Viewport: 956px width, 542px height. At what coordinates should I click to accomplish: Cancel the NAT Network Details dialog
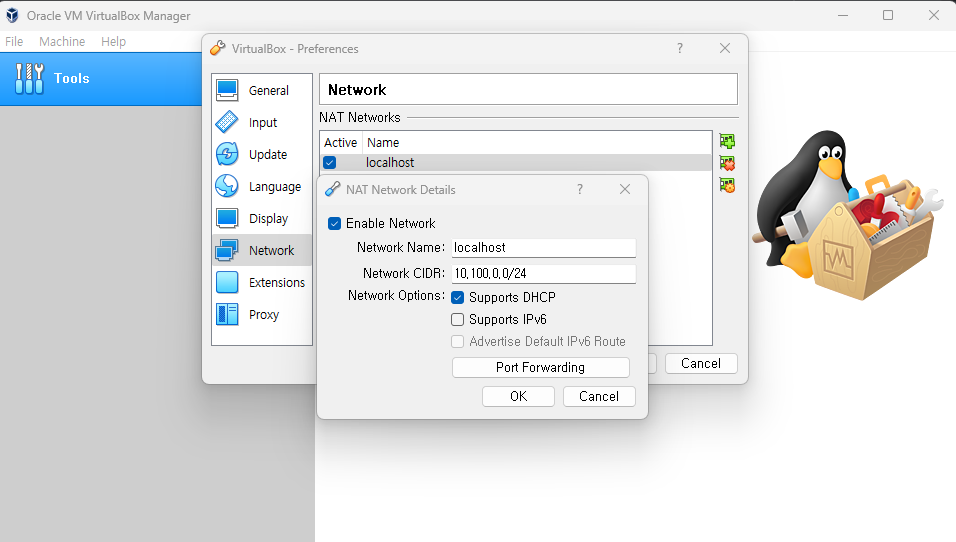pyautogui.click(x=599, y=396)
